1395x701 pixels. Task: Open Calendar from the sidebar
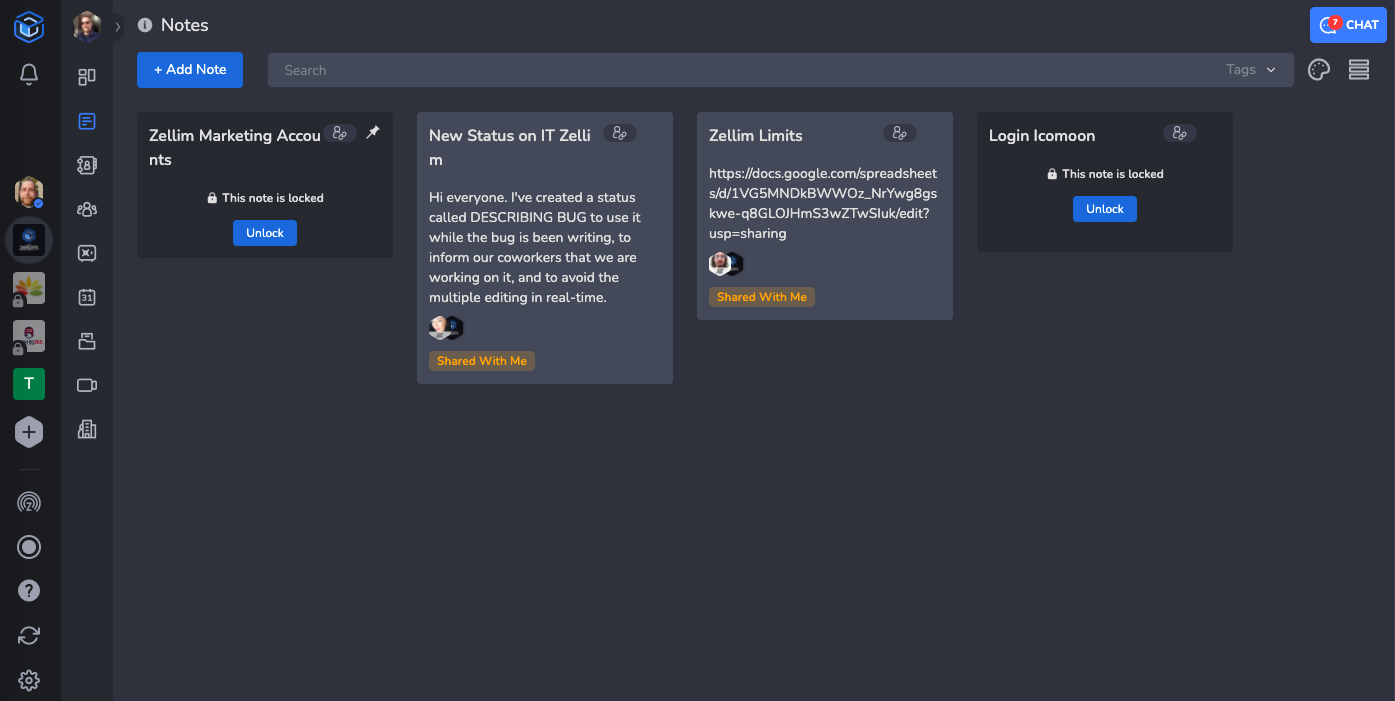pyautogui.click(x=87, y=297)
